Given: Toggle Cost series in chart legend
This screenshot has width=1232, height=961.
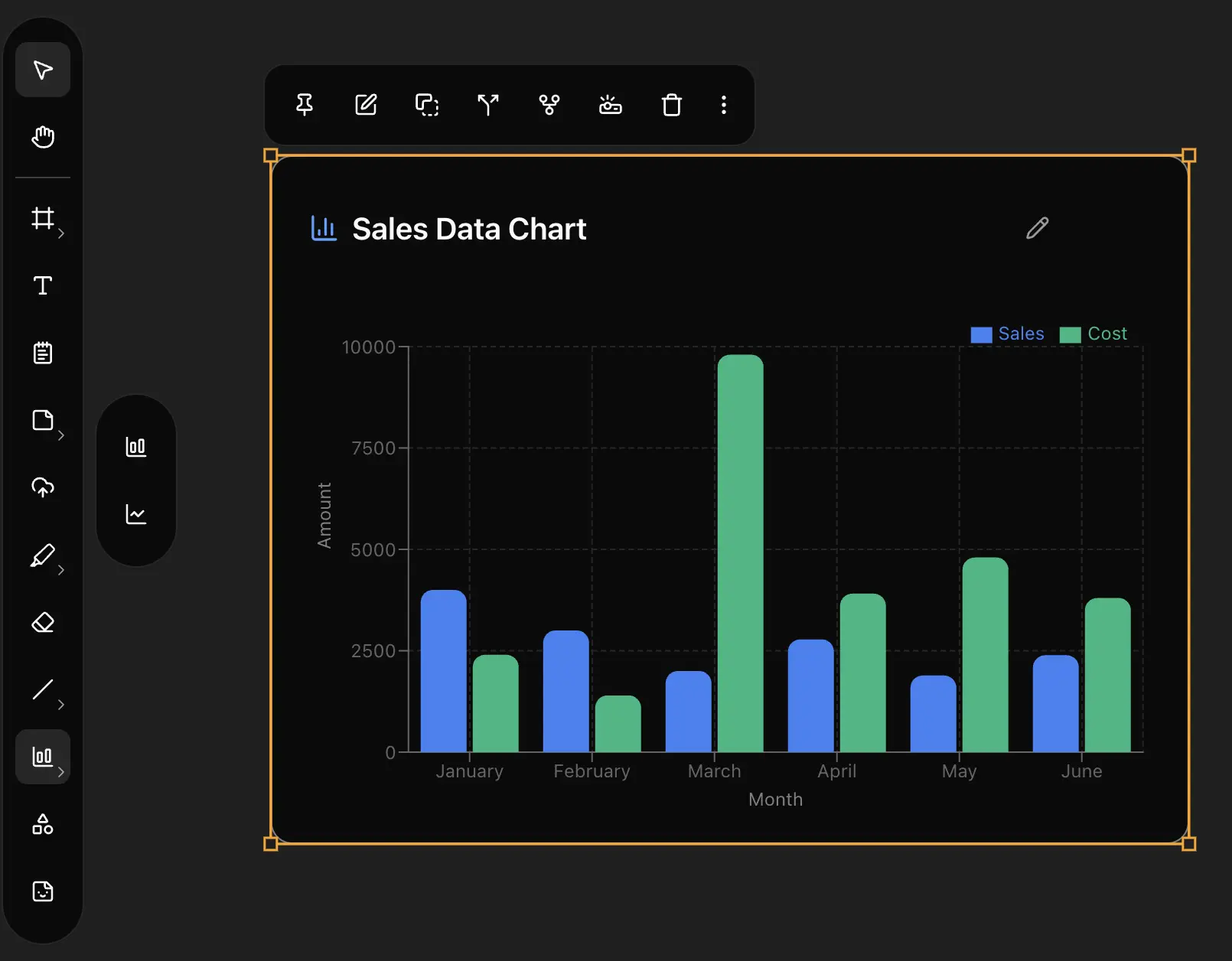Looking at the screenshot, I should (x=1094, y=334).
